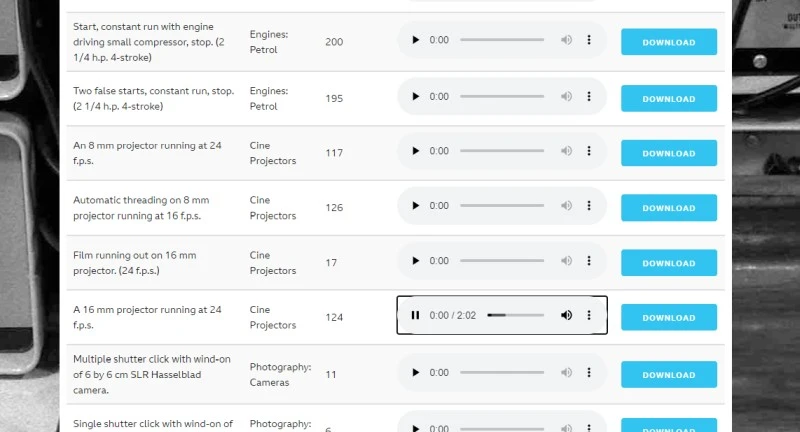Play the film running out sound
The width and height of the screenshot is (800, 432).
[415, 261]
